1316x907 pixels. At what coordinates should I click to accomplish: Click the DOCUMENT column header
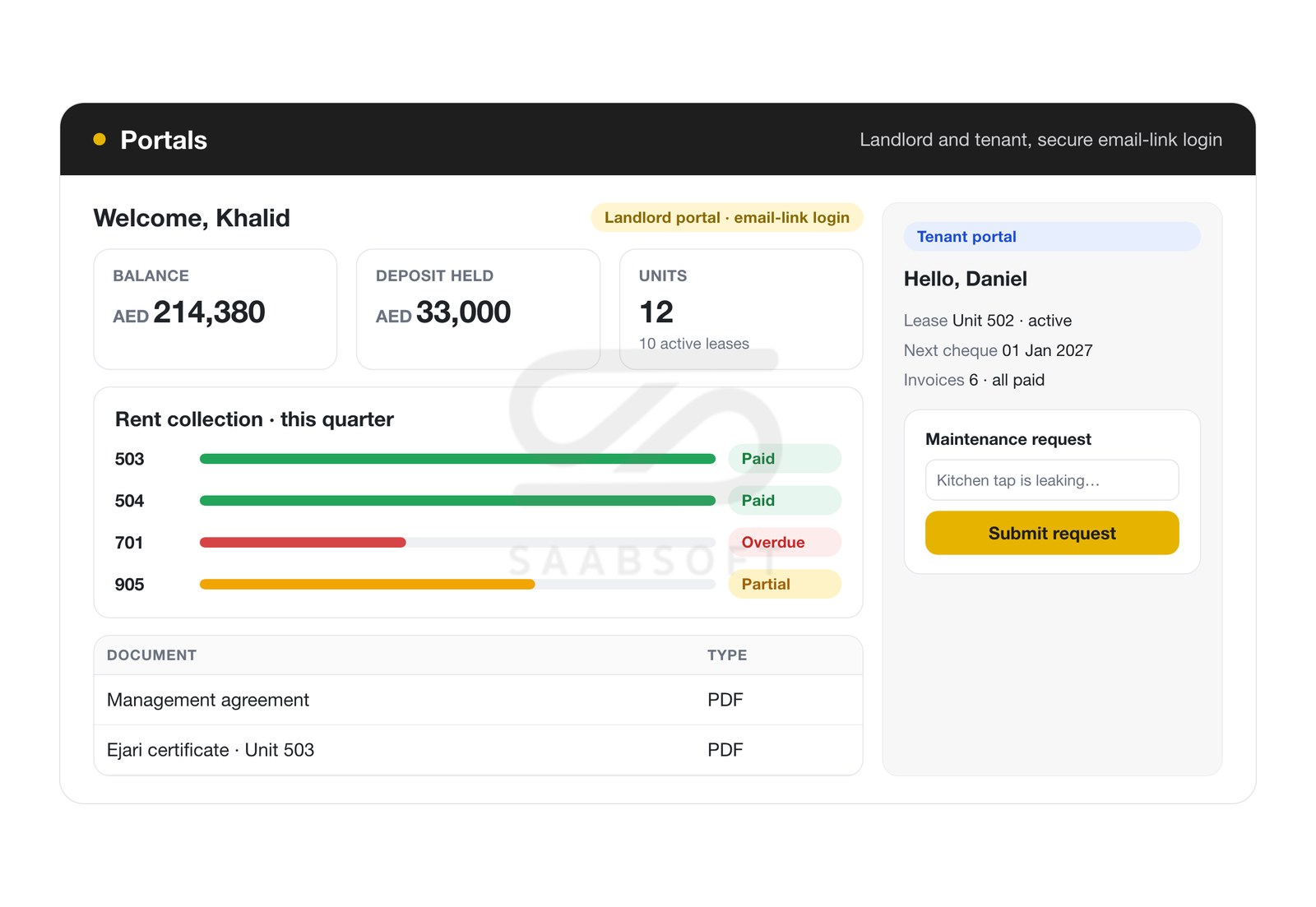pyautogui.click(x=151, y=655)
